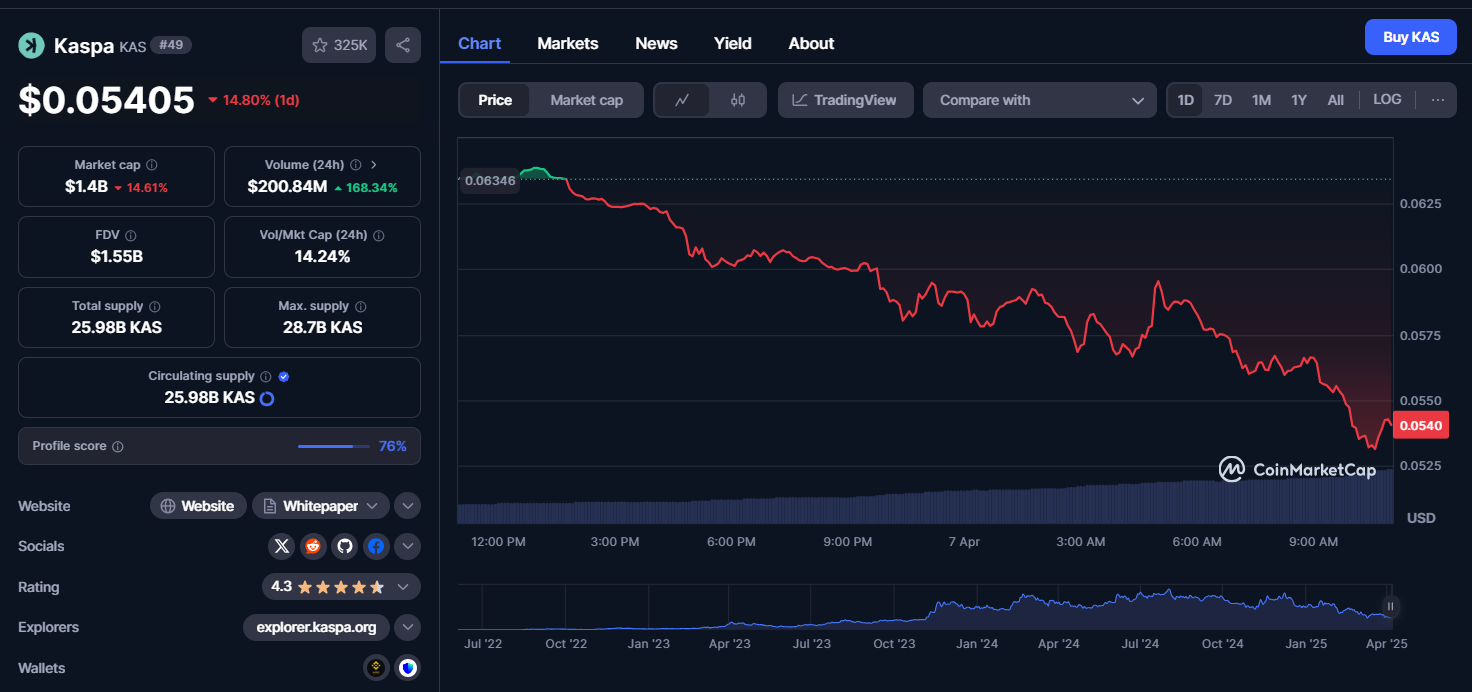Switch to the Markets tab

tap(567, 43)
